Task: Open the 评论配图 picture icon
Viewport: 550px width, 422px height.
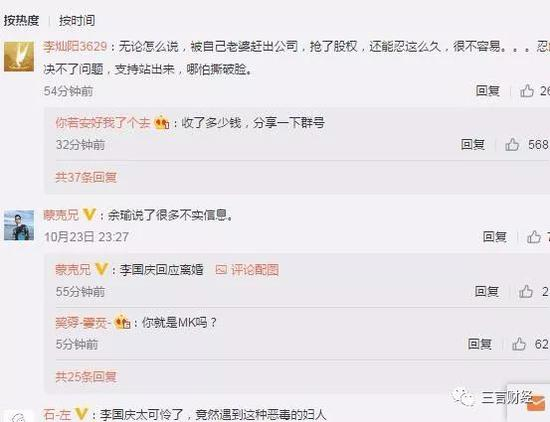Action: point(221,270)
